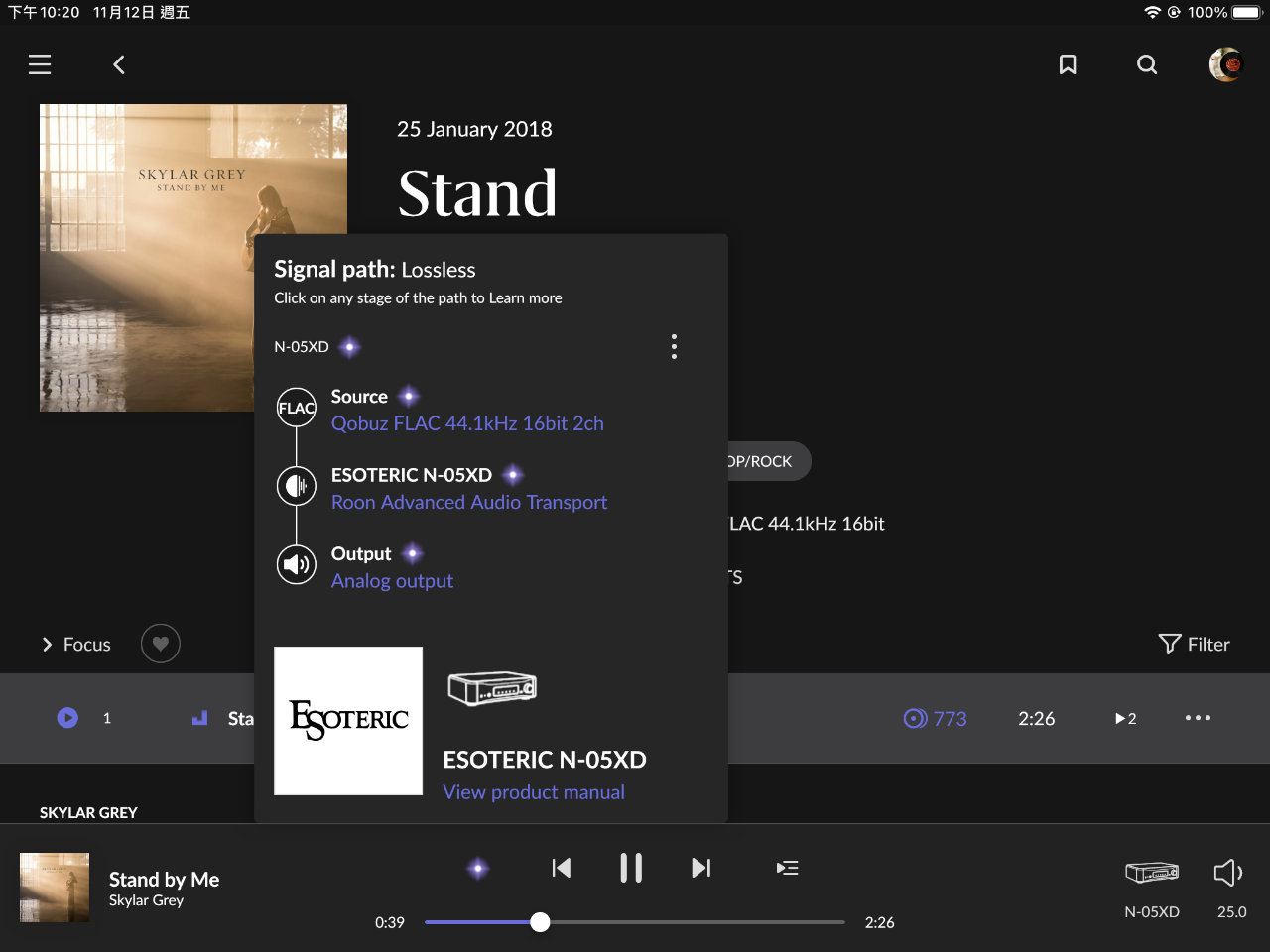Click the Wi-Fi icon in status bar
1270x952 pixels.
point(1152,13)
